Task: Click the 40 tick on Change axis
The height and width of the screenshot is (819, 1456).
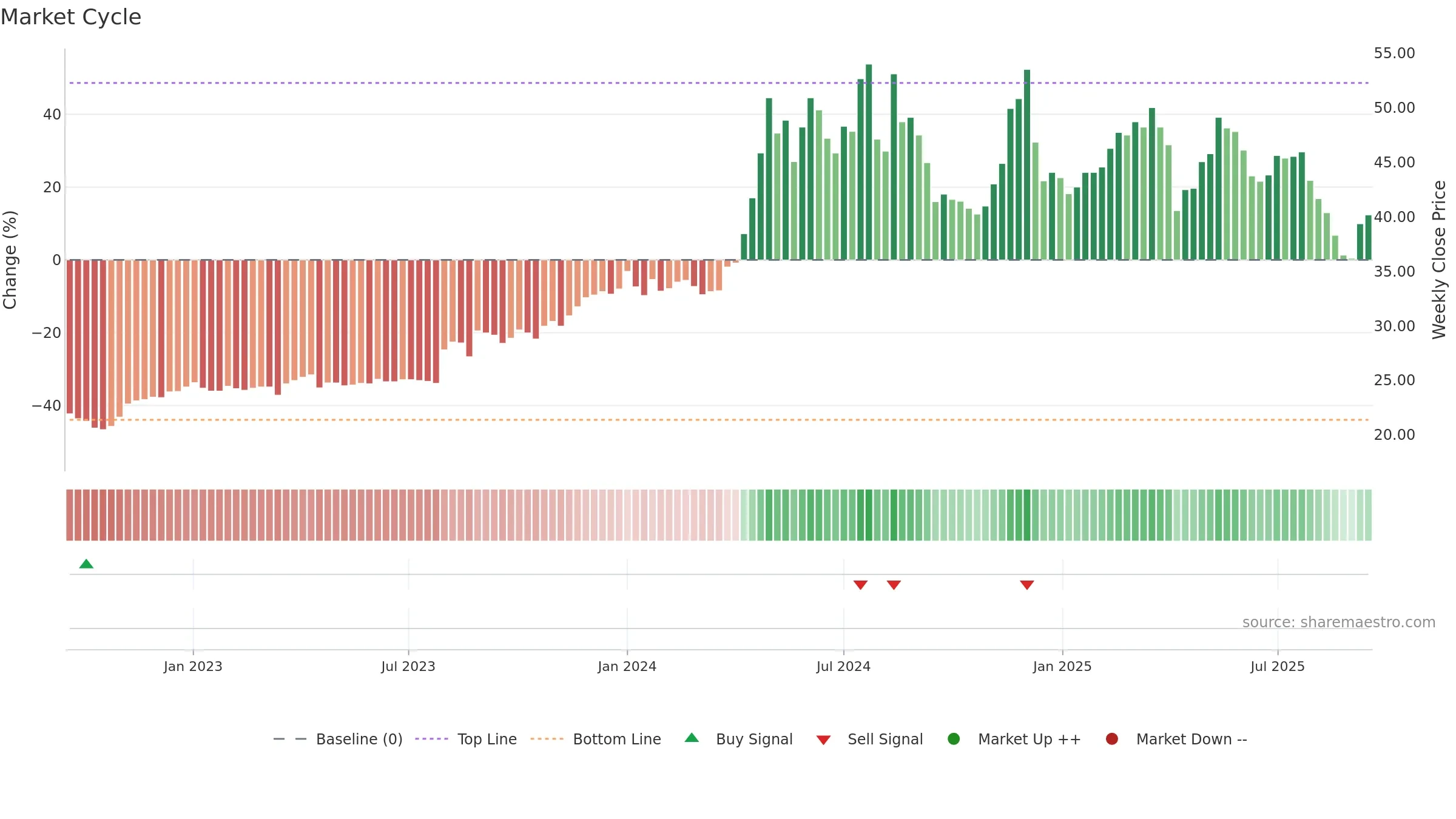Action: [52, 115]
